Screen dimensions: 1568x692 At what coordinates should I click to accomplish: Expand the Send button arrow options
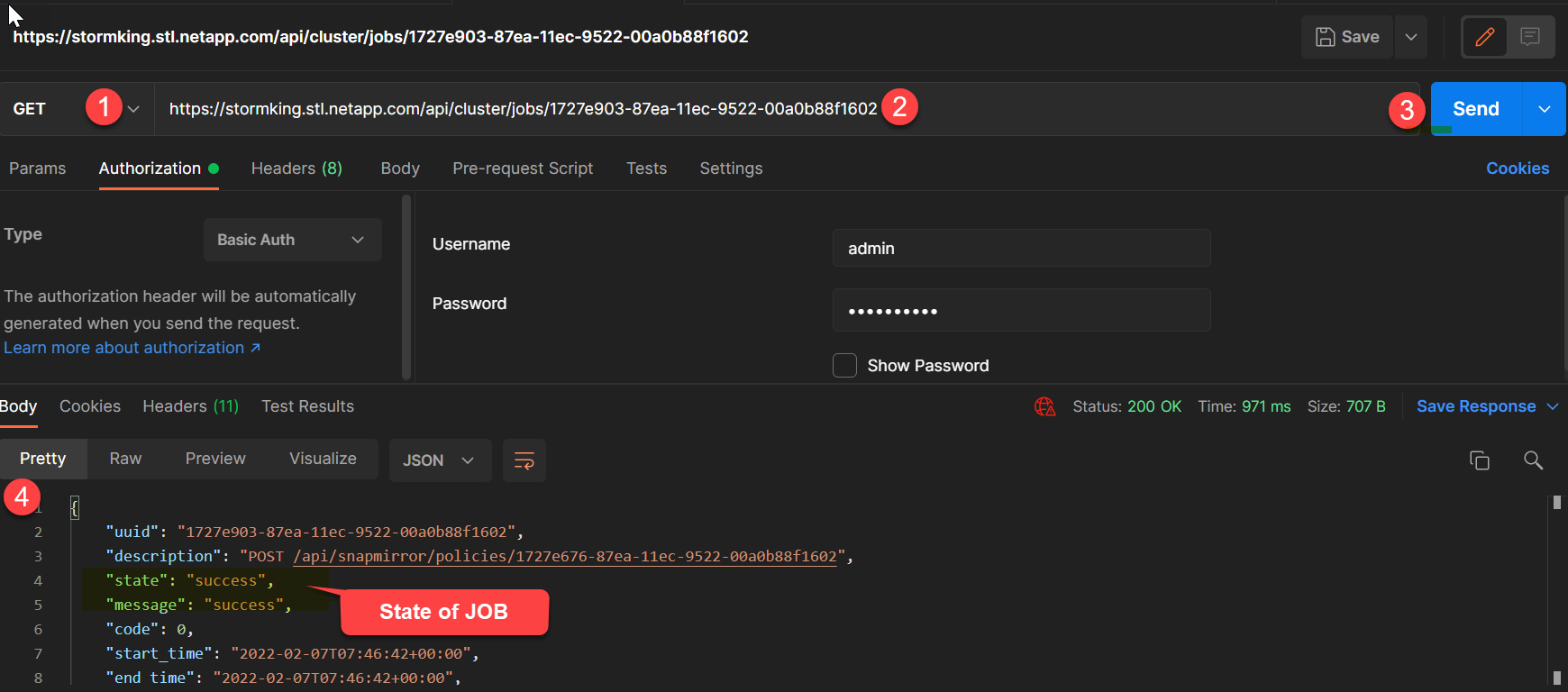(x=1545, y=109)
